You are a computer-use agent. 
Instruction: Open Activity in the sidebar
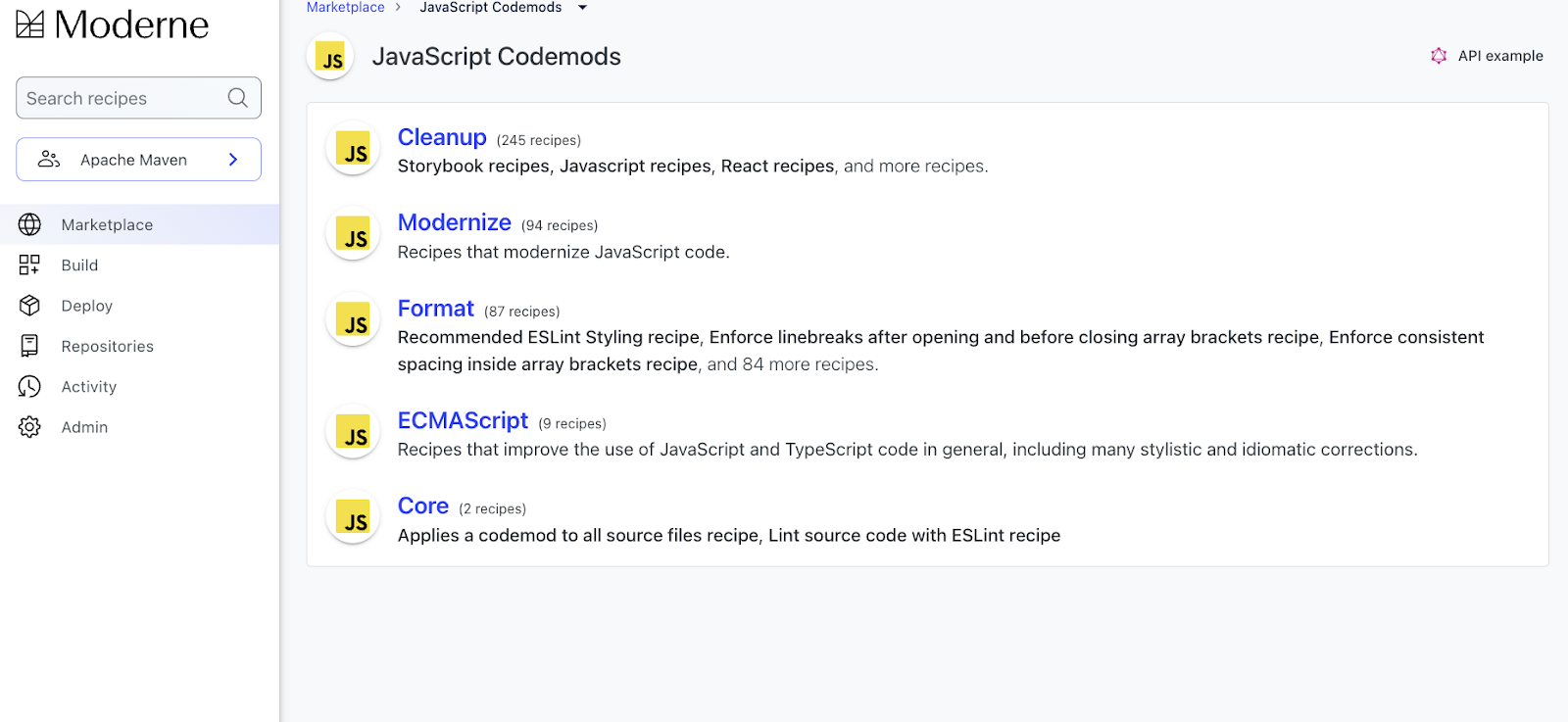pos(139,387)
